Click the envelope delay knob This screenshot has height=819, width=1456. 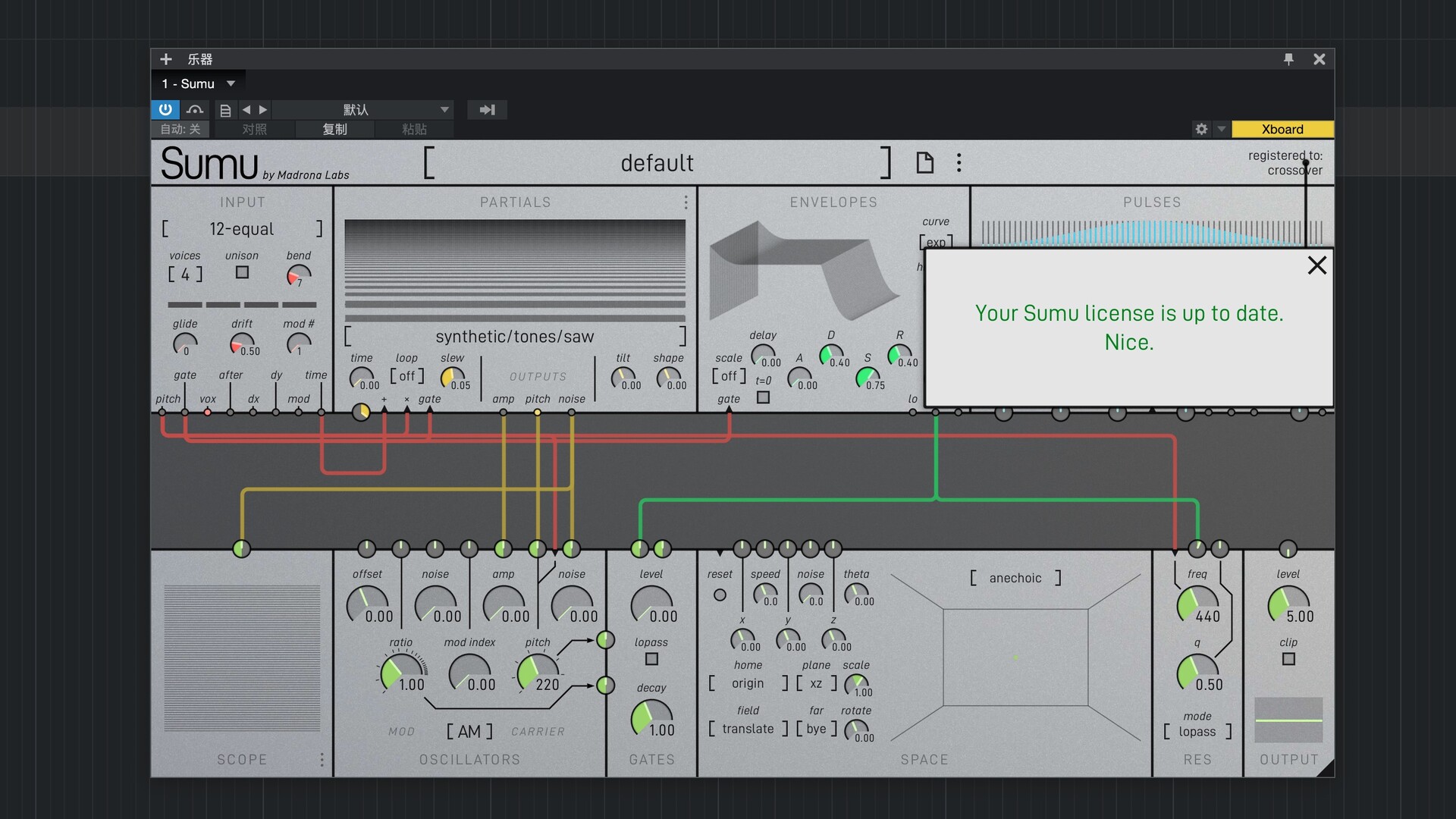coord(763,355)
